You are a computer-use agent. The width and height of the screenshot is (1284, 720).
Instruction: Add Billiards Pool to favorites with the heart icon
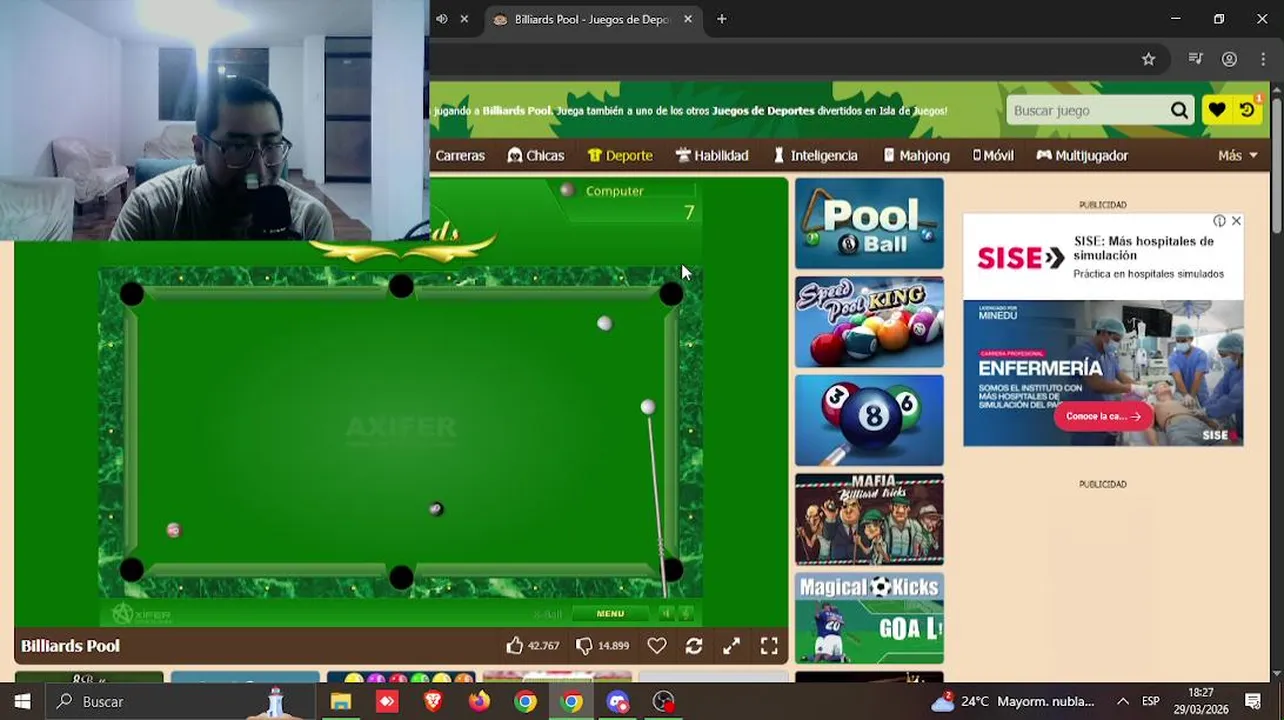pyautogui.click(x=657, y=646)
